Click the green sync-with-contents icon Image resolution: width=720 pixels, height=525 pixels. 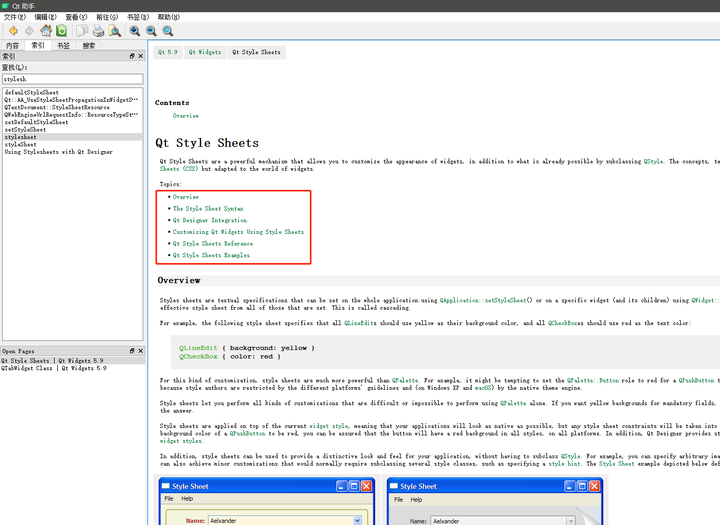coord(62,31)
